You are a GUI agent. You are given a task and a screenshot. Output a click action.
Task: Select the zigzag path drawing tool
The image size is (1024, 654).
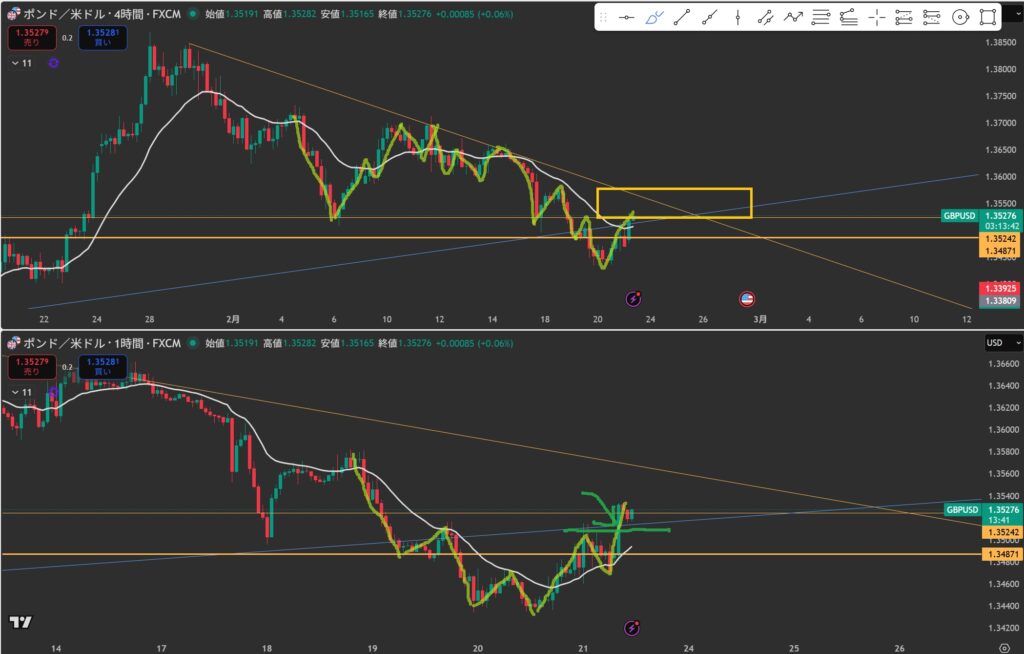tap(793, 17)
